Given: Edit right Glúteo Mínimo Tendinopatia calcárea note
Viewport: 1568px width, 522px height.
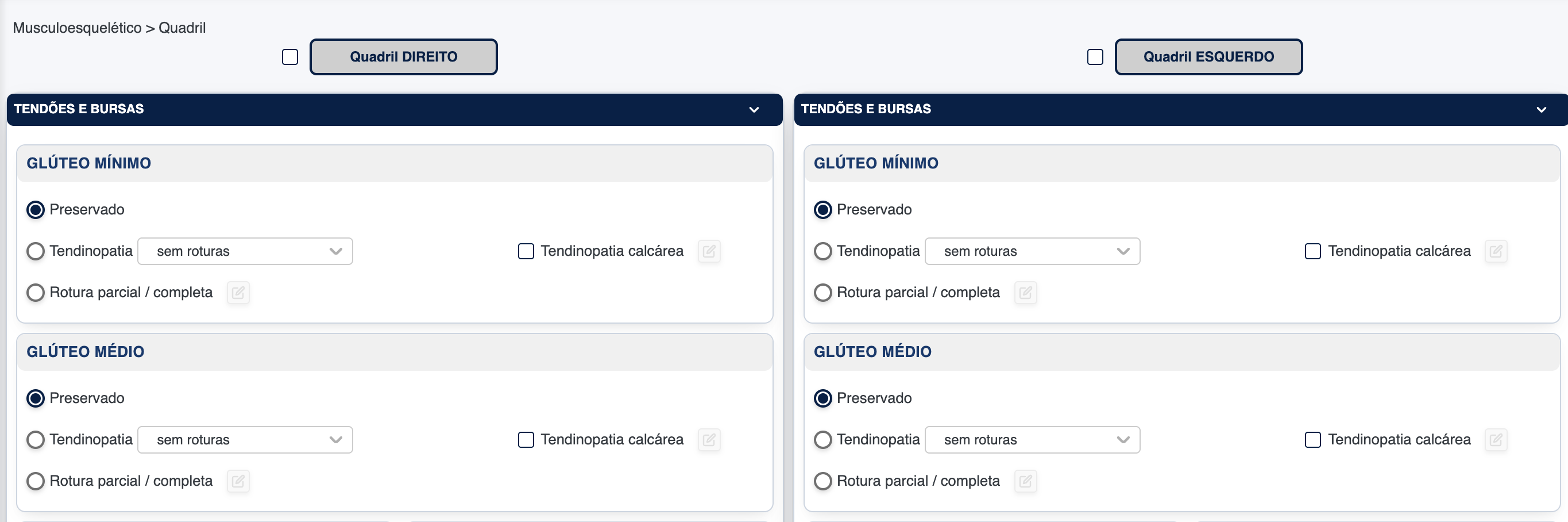Looking at the screenshot, I should [709, 251].
